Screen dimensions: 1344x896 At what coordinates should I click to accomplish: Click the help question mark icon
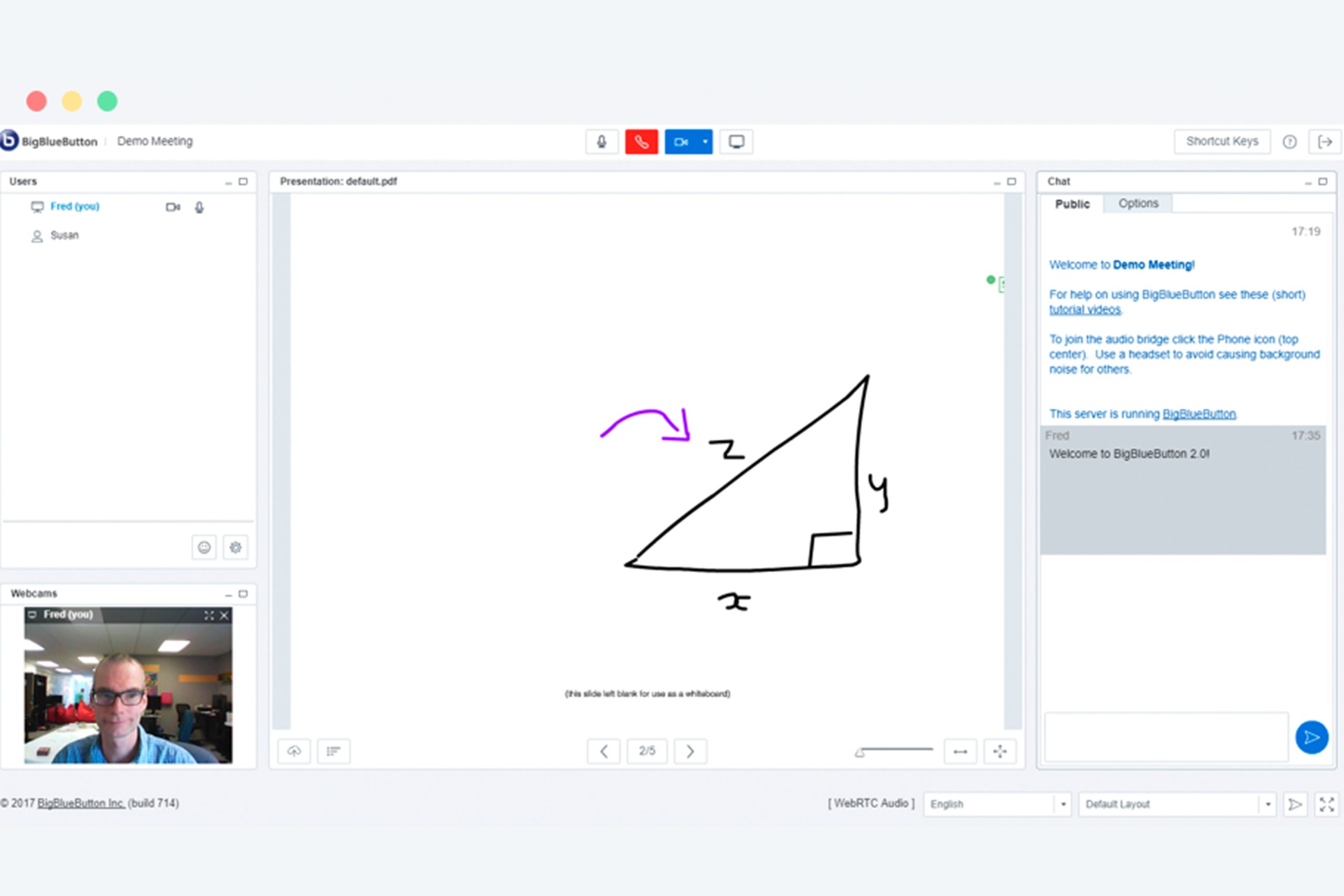[x=1289, y=142]
